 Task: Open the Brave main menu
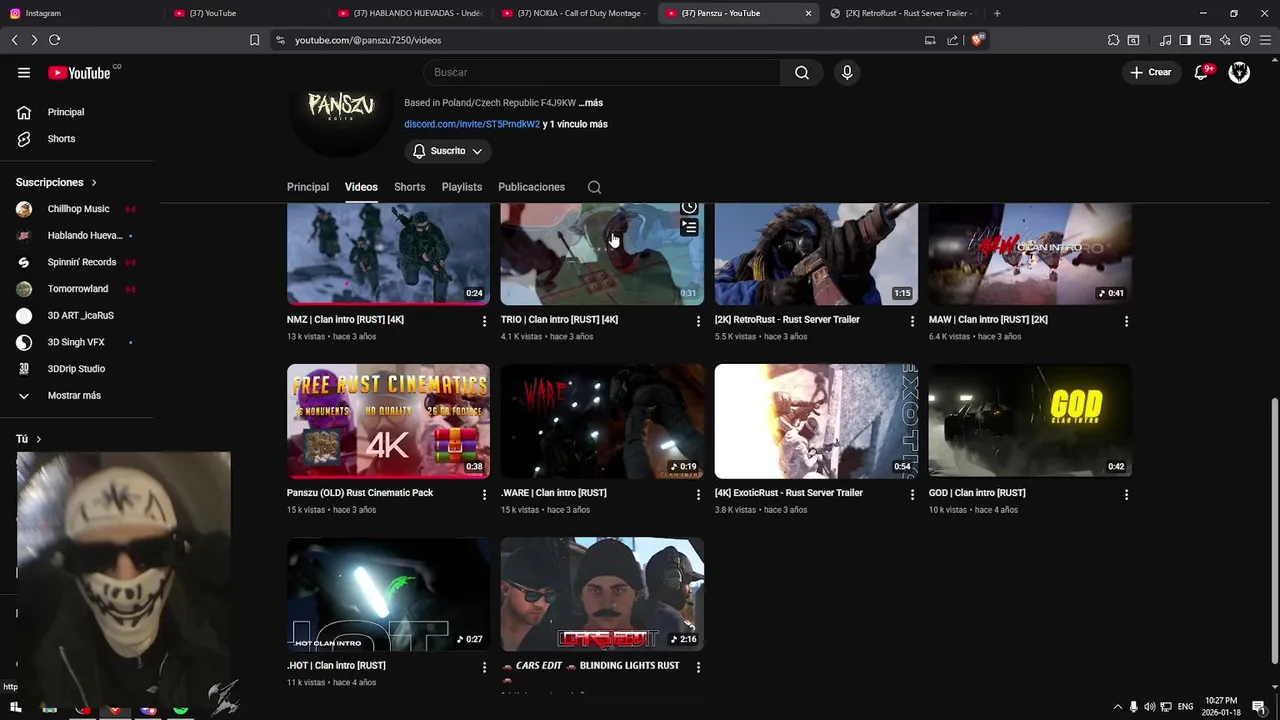(1265, 40)
